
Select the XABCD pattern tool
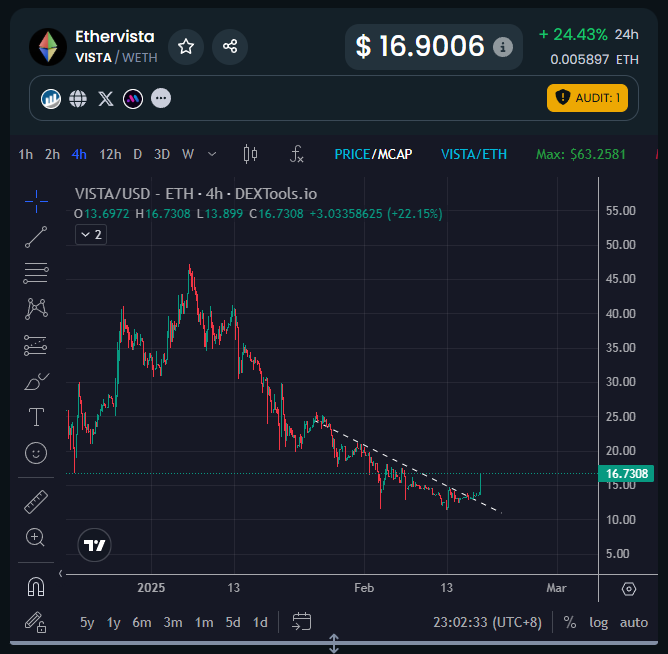[36, 309]
